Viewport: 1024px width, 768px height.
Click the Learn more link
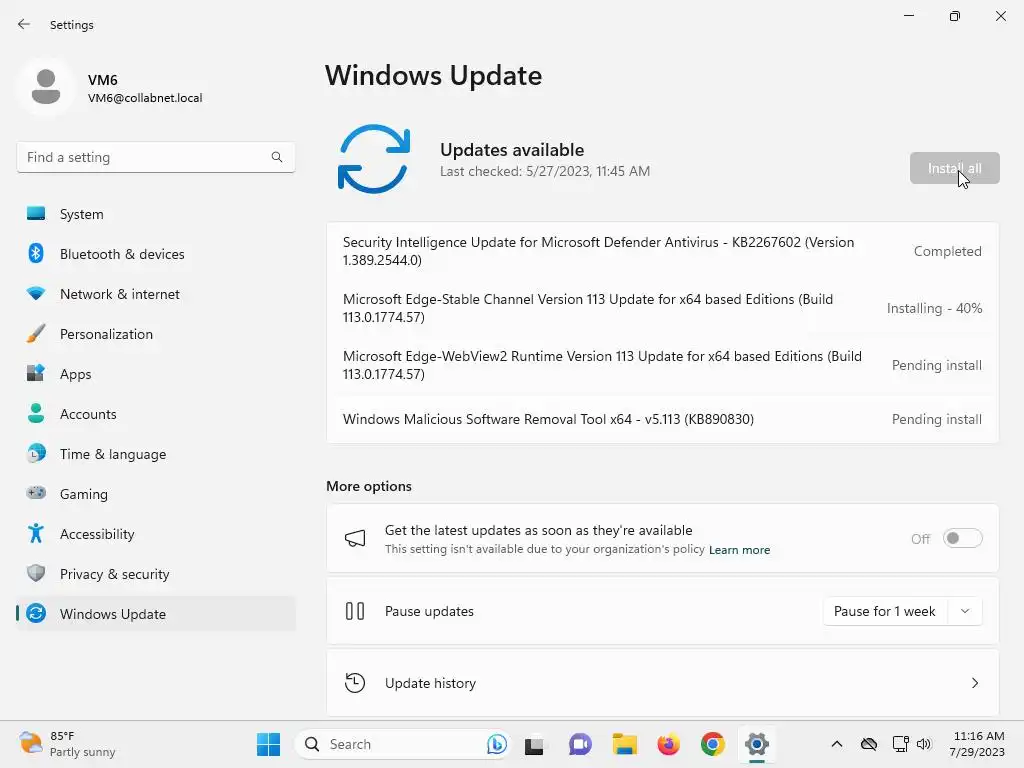click(739, 550)
